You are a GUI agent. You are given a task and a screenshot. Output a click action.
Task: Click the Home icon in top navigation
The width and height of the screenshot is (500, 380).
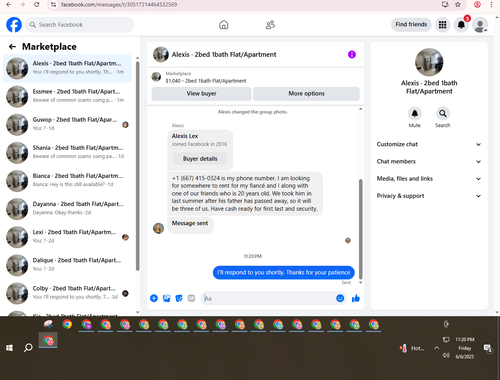coord(224,25)
